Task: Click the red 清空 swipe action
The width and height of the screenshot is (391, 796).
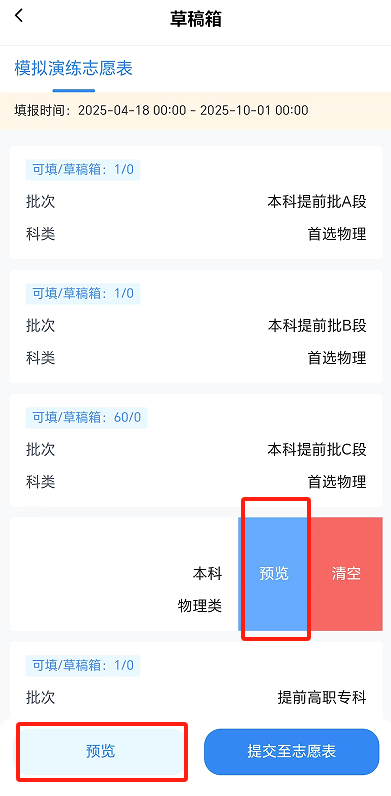Action: click(x=346, y=574)
